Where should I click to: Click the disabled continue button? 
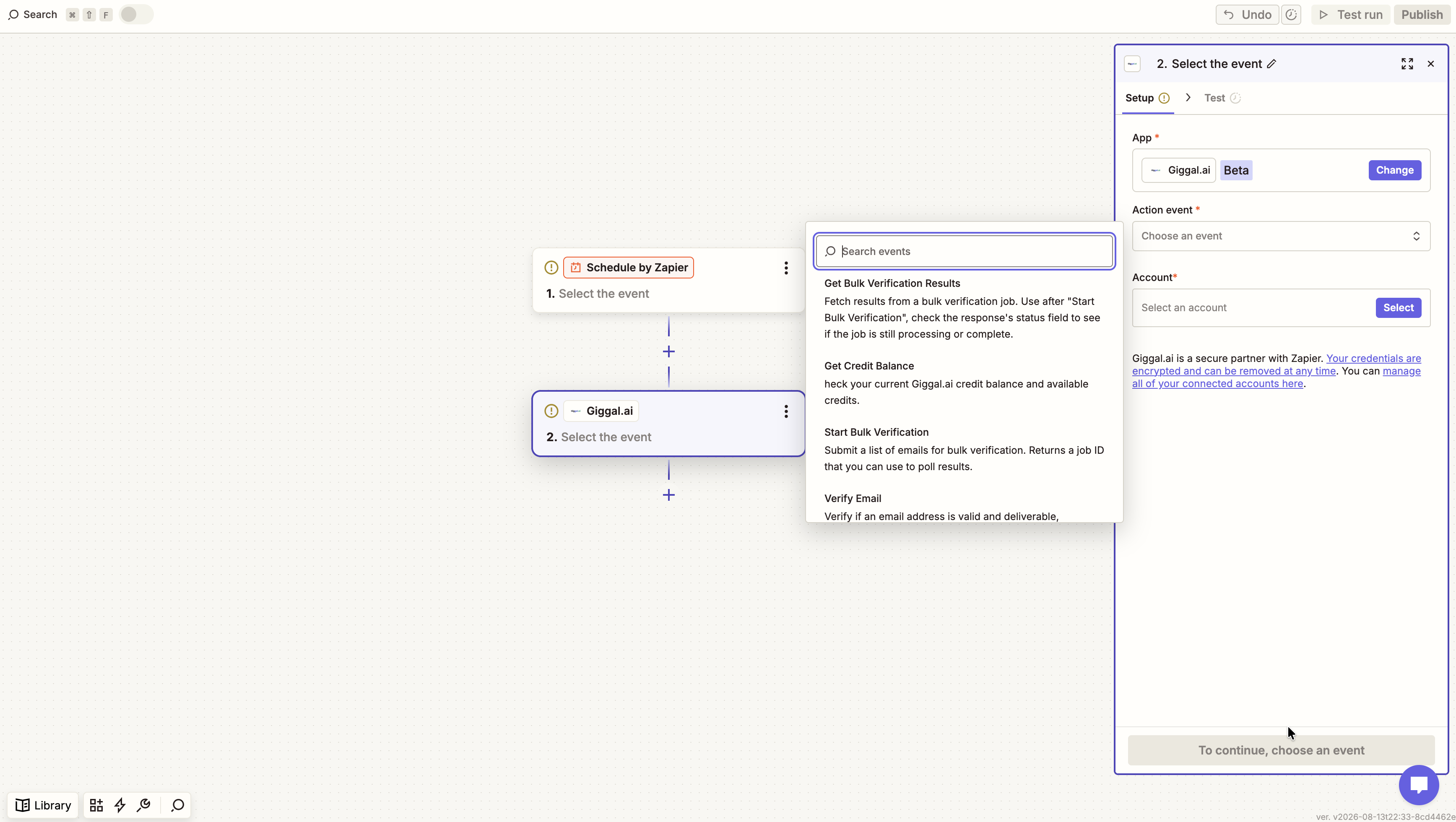[x=1281, y=750]
